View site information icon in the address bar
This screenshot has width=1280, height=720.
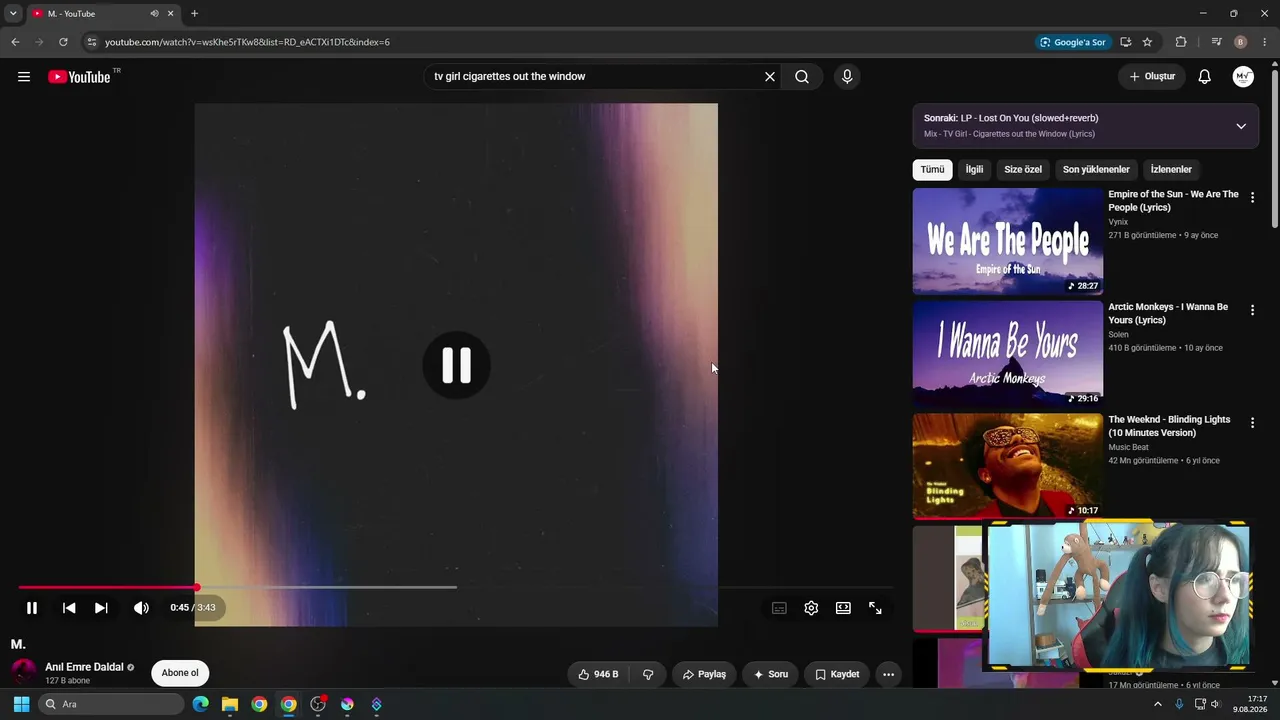[x=91, y=42]
